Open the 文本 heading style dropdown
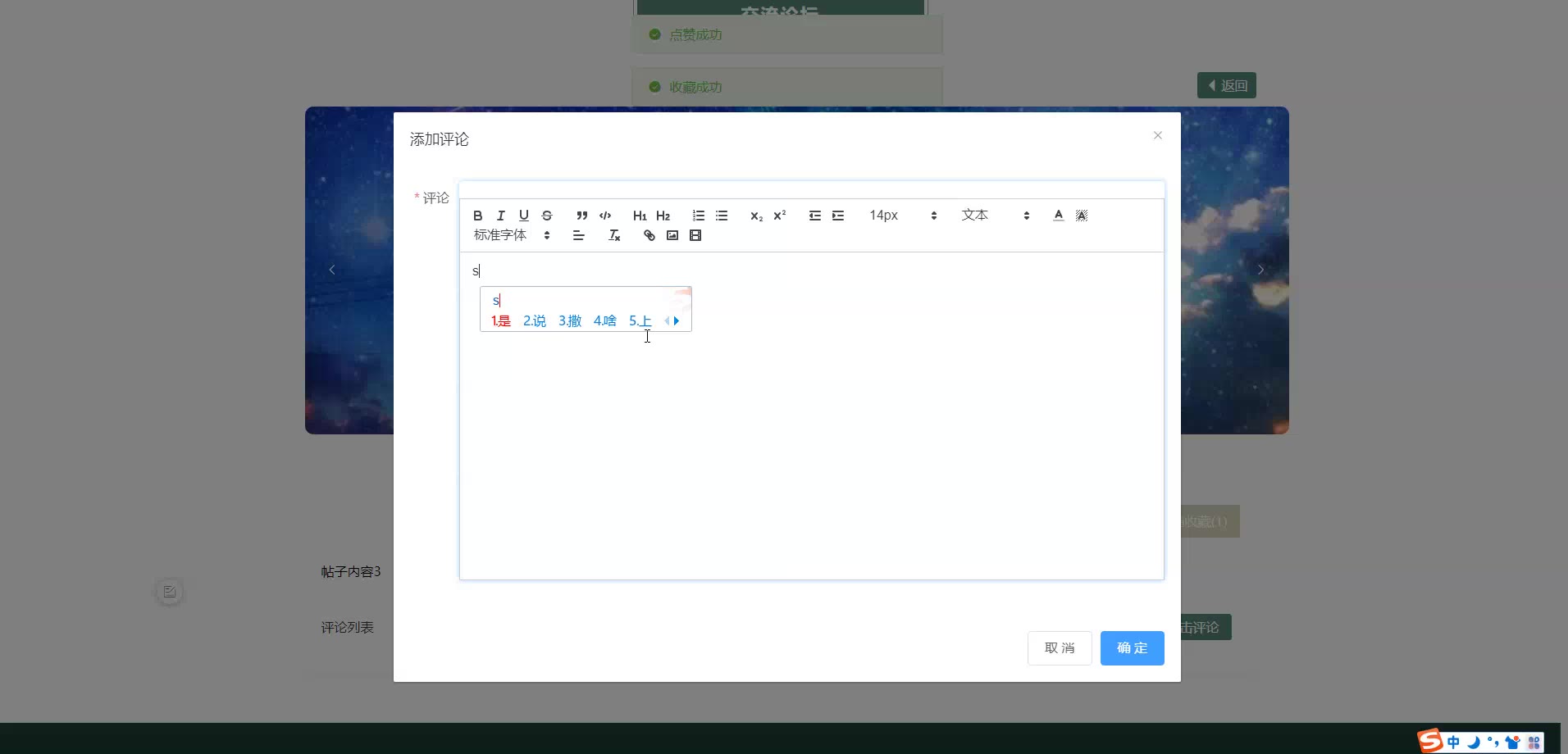The width and height of the screenshot is (1568, 754). pos(996,216)
